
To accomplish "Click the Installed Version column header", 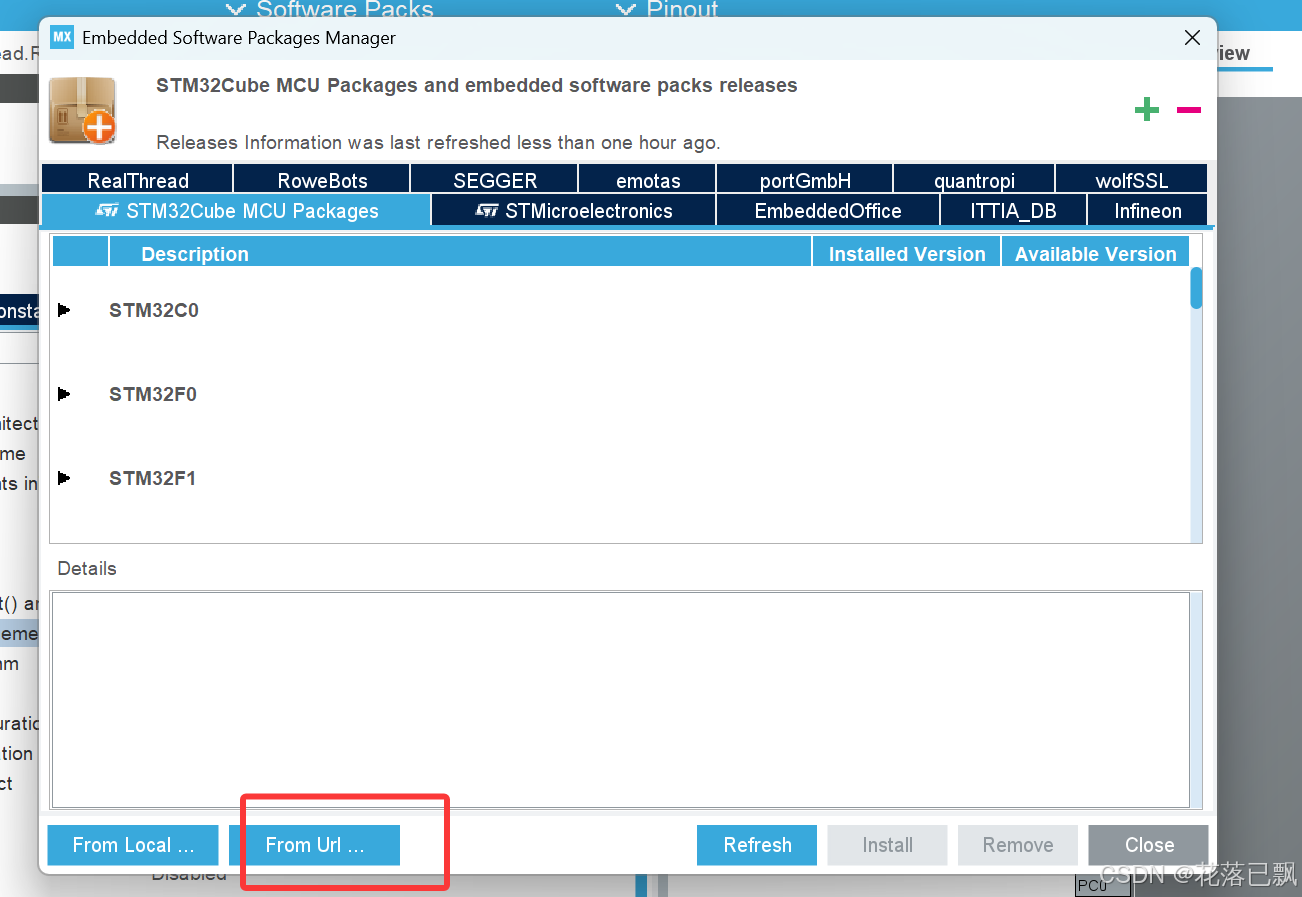I will (x=907, y=252).
